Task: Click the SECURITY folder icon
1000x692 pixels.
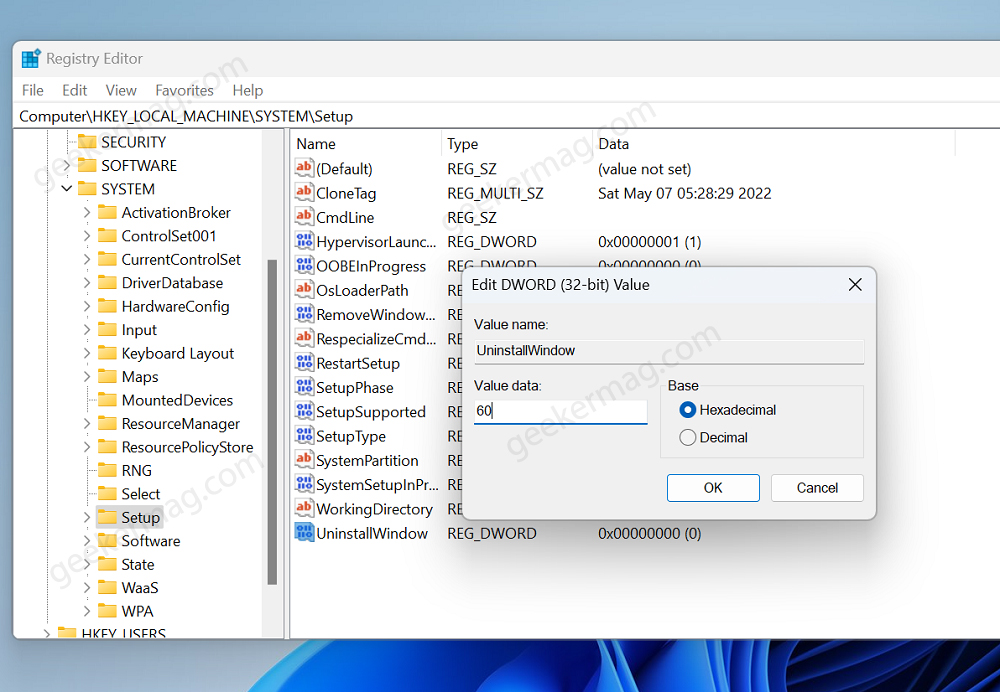Action: coord(87,142)
